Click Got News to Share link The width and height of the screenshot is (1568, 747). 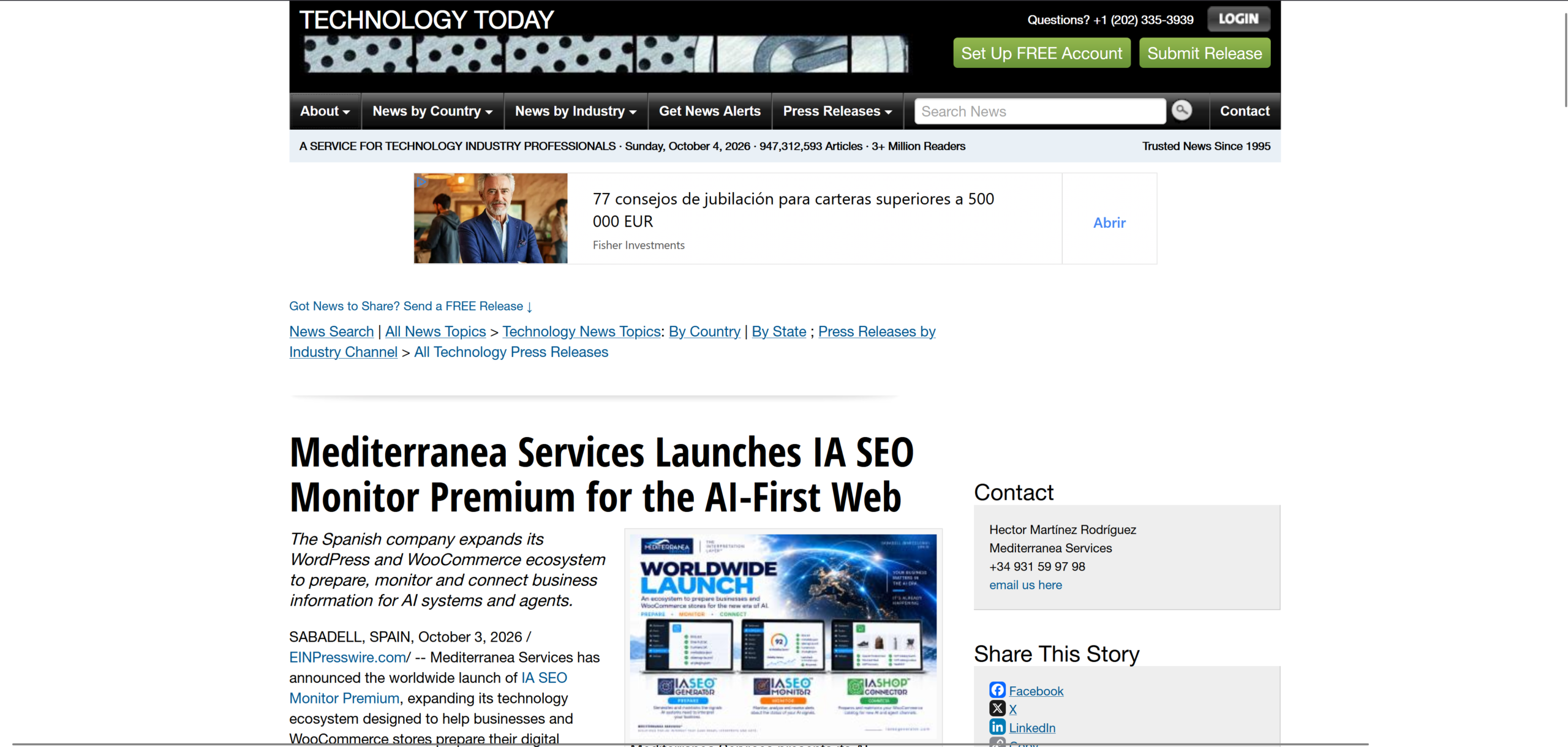tap(410, 306)
